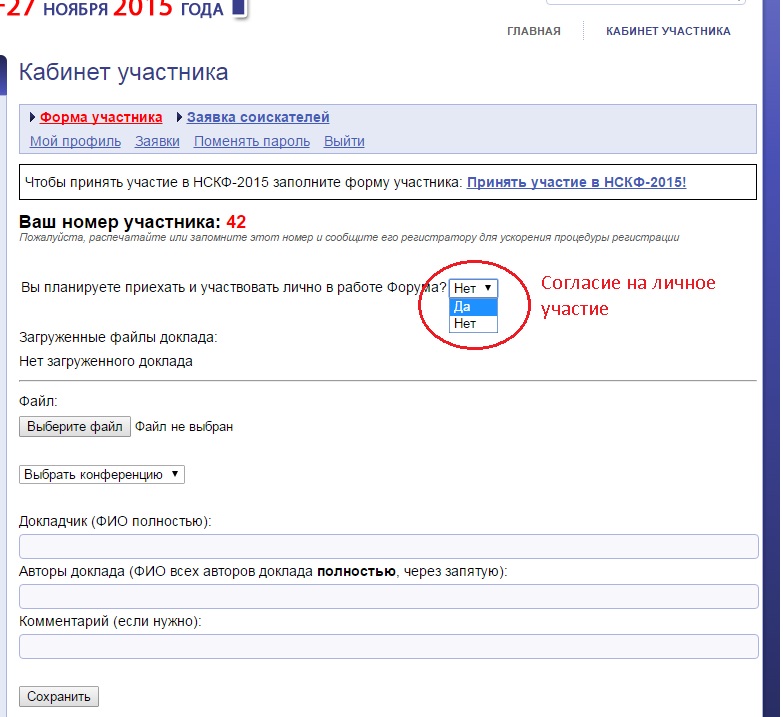Select the Комментарий text field

click(x=389, y=646)
